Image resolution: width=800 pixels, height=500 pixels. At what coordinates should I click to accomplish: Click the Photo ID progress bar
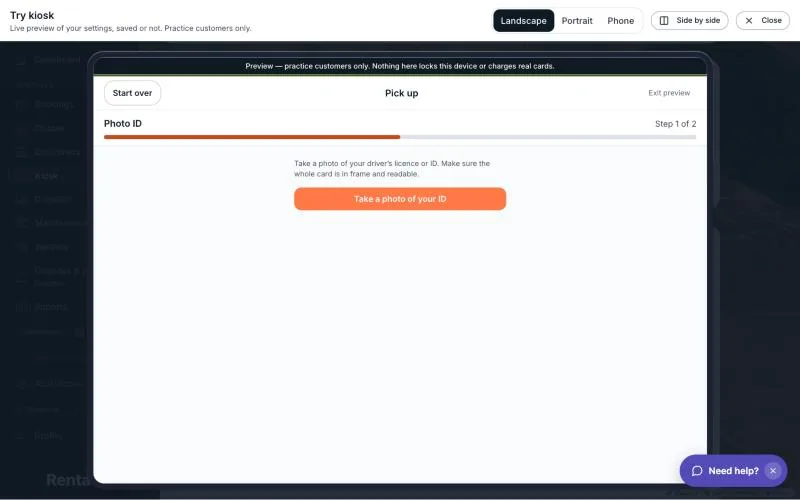400,137
